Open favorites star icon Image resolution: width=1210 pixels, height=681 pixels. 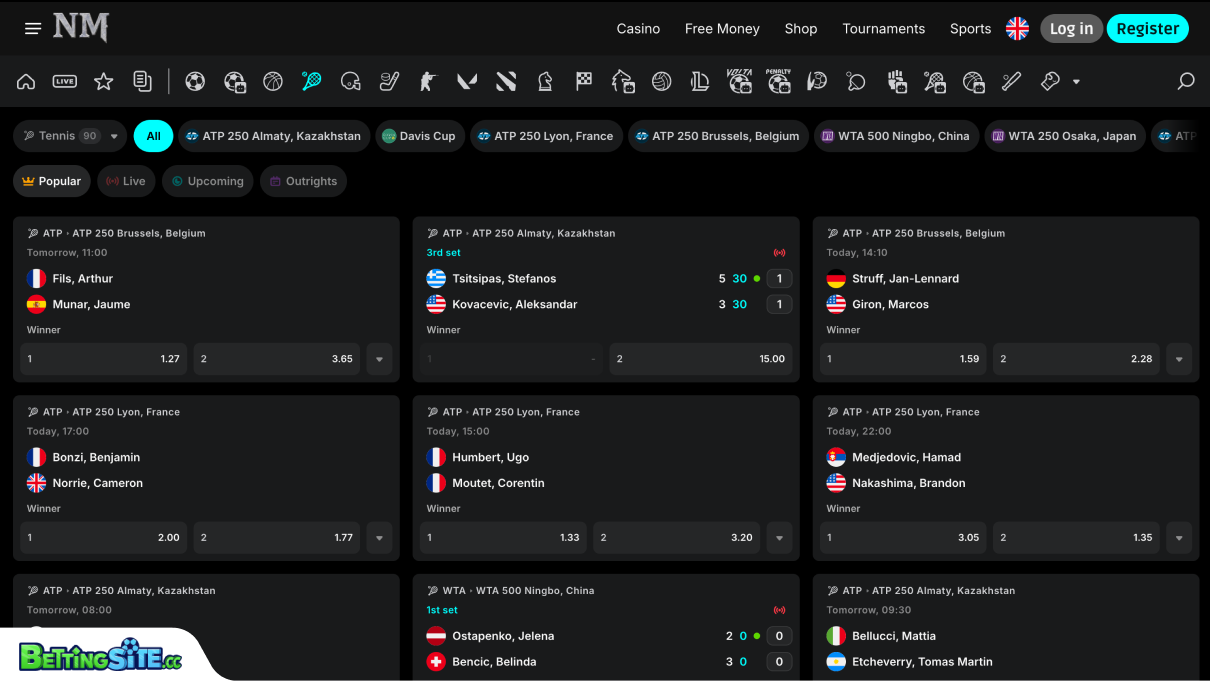tap(103, 82)
